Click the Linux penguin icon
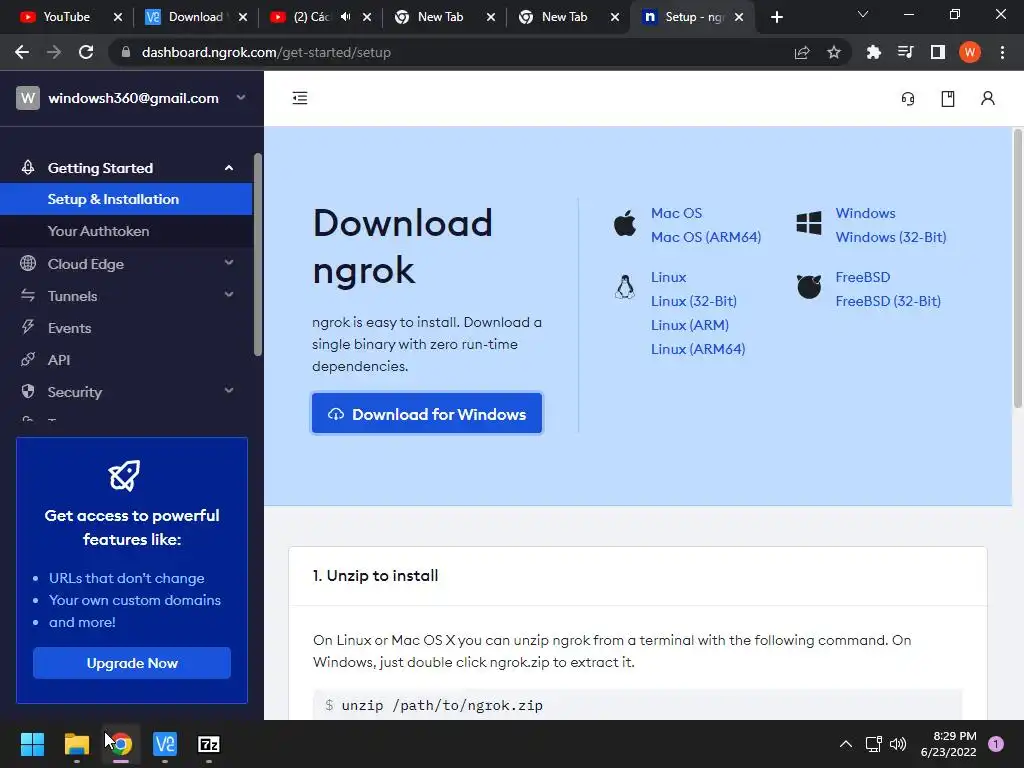1024x768 pixels. tap(625, 287)
